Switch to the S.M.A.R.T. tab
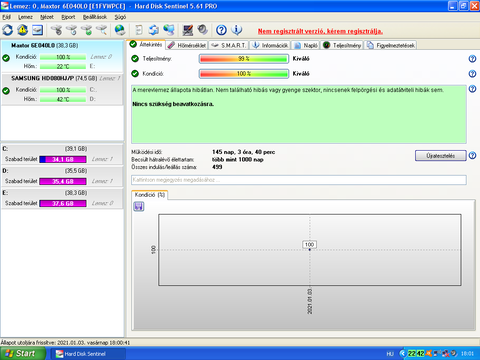Viewport: 480px width, 360px height. 229,45
